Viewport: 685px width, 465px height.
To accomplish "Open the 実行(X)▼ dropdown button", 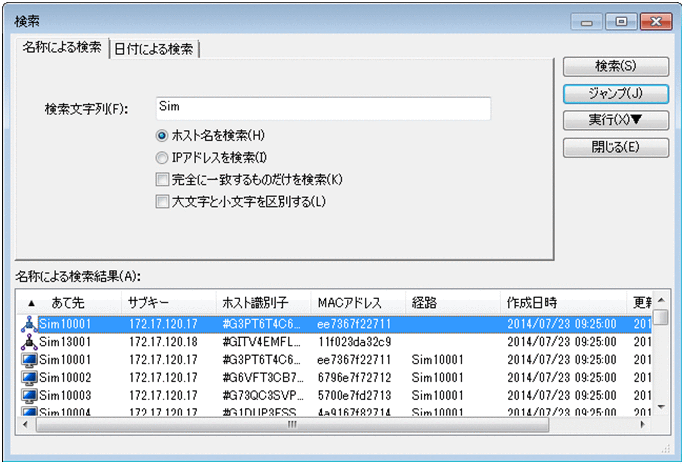I will coord(616,120).
